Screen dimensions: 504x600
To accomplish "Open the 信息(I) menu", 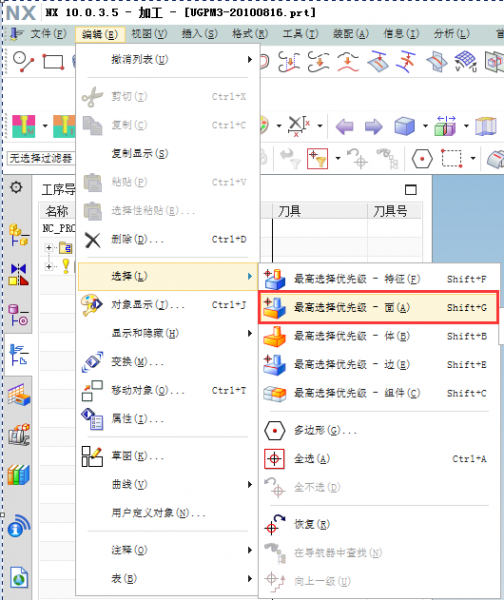I will [x=401, y=34].
